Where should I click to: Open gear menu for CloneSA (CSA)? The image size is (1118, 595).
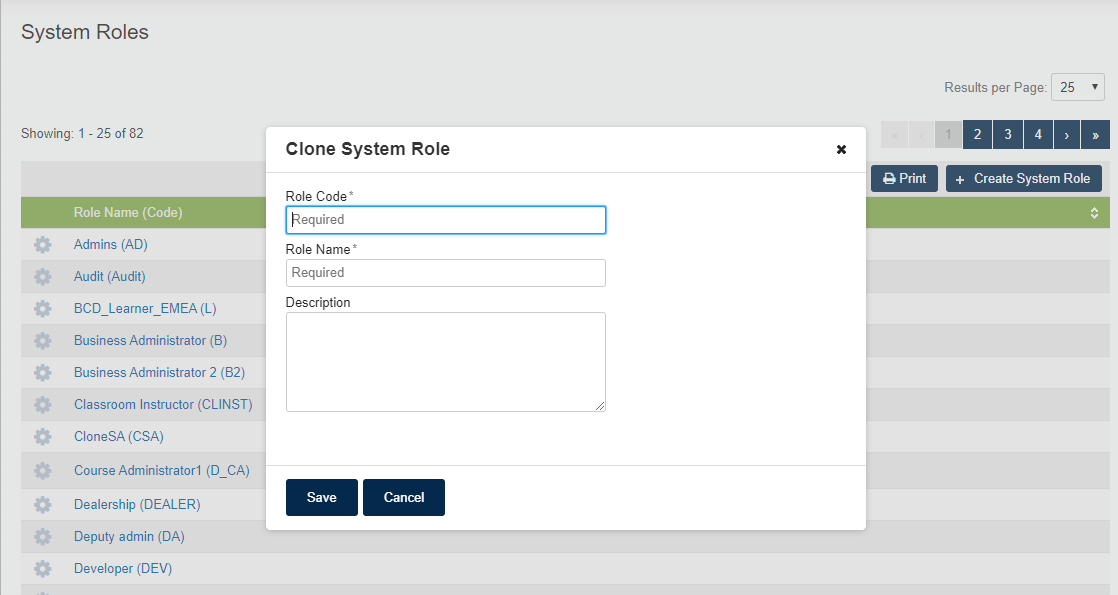[x=43, y=437]
